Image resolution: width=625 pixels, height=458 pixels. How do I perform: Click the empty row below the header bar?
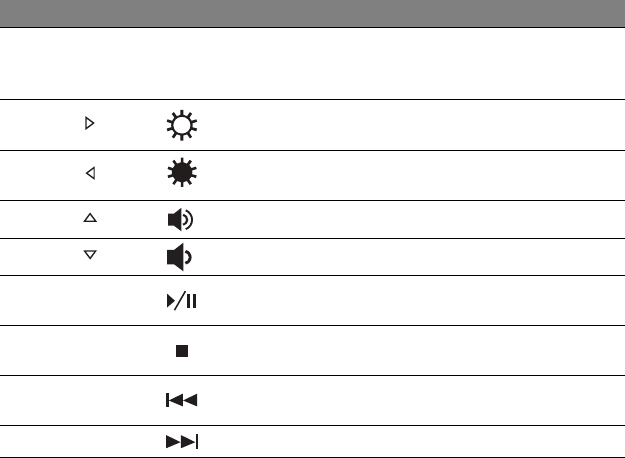click(312, 63)
